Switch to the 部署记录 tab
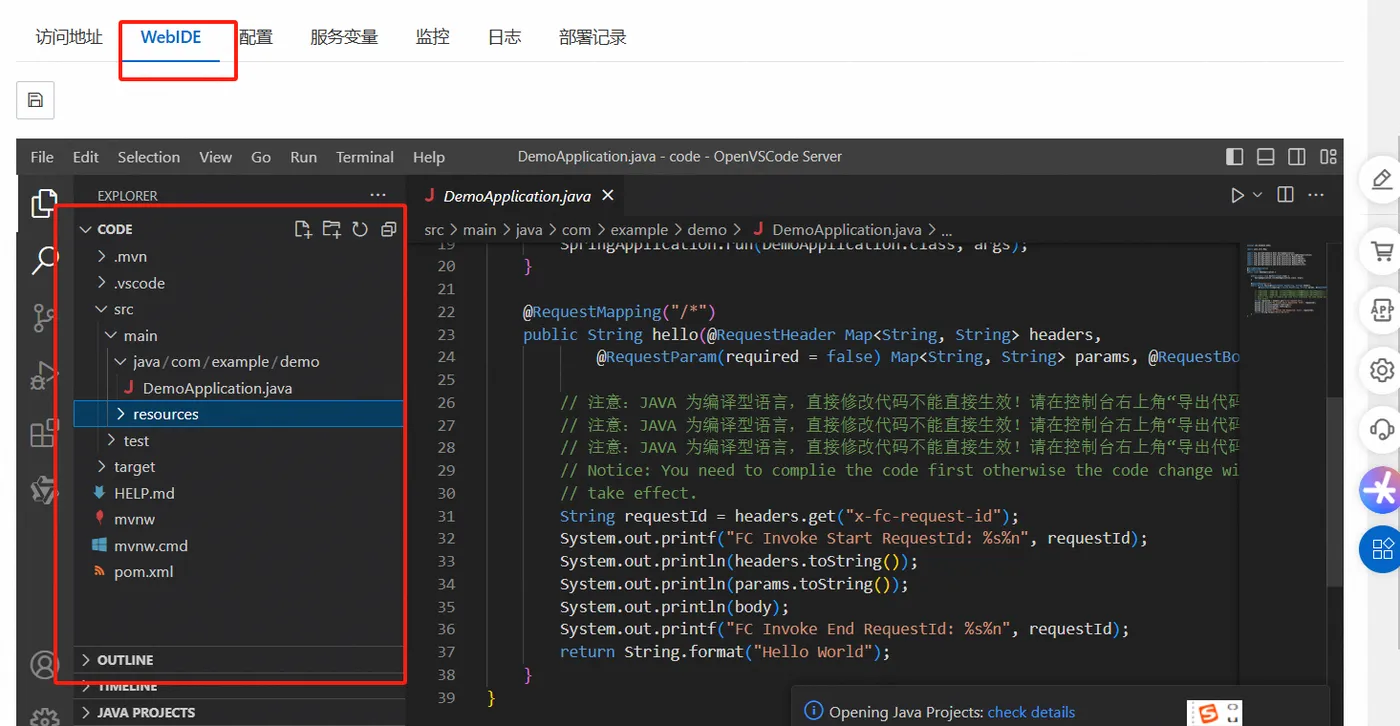The image size is (1400, 726). click(593, 37)
